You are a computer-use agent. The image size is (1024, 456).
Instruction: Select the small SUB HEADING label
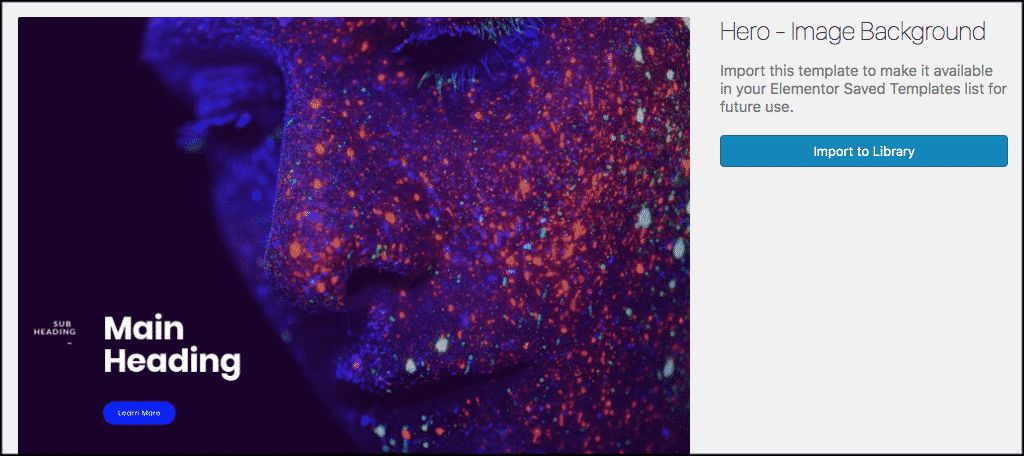pos(54,328)
